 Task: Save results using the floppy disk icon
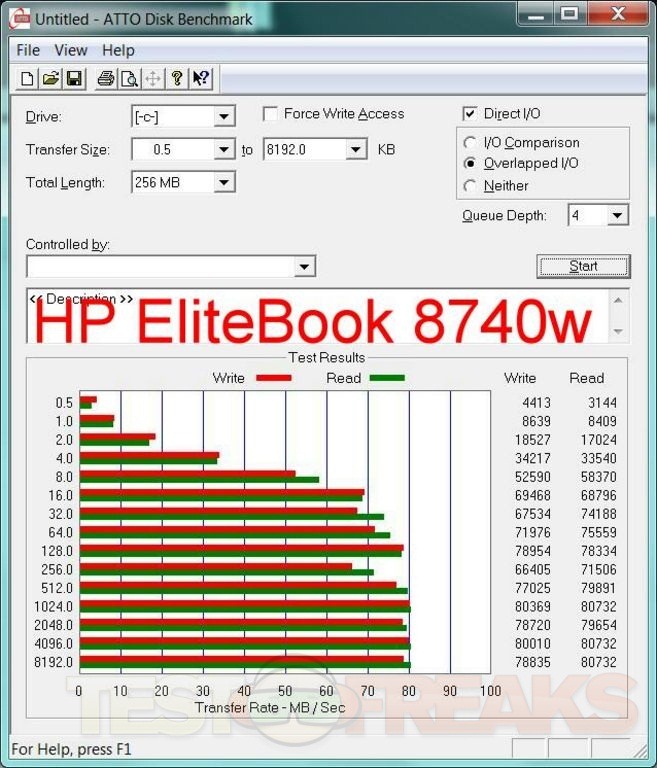[74, 78]
